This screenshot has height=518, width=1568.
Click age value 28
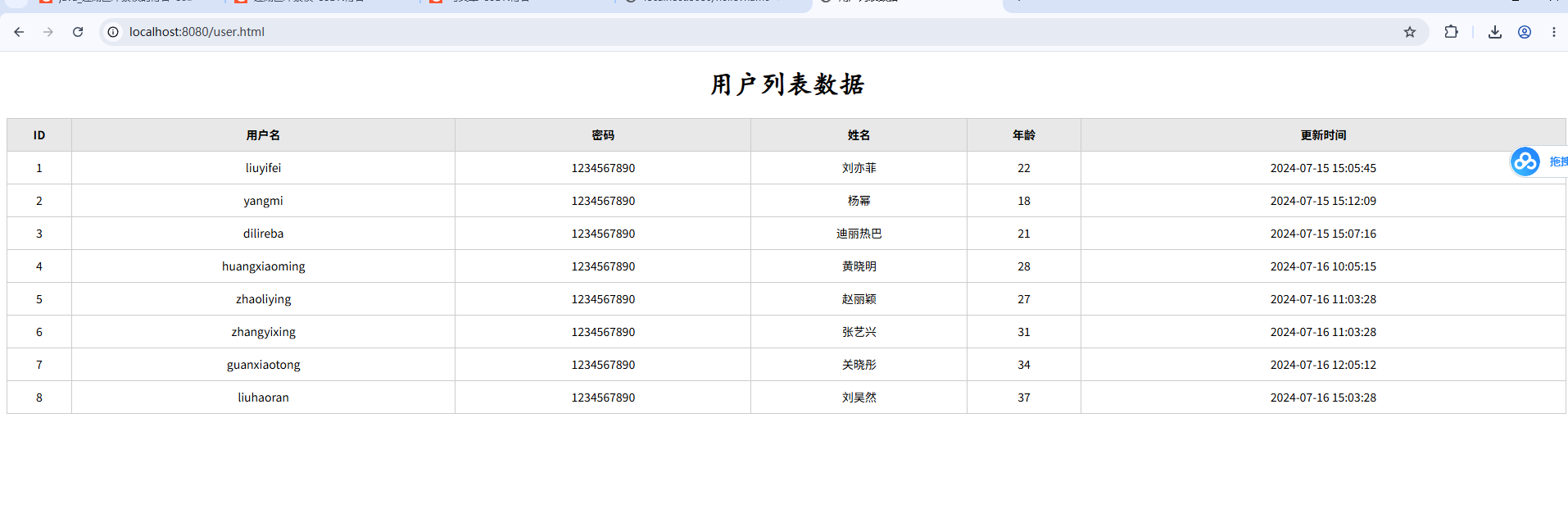[x=1024, y=266]
